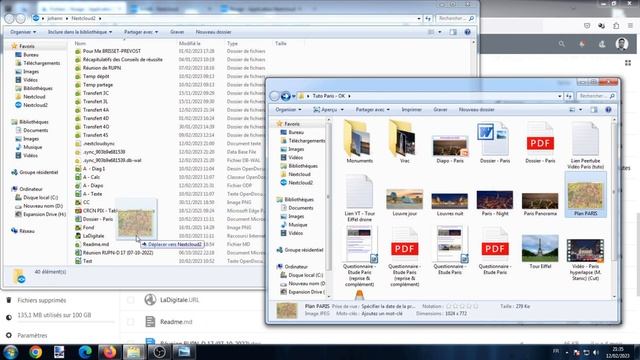Select the Paris Panorama image
The width and height of the screenshot is (640, 360).
click(540, 204)
